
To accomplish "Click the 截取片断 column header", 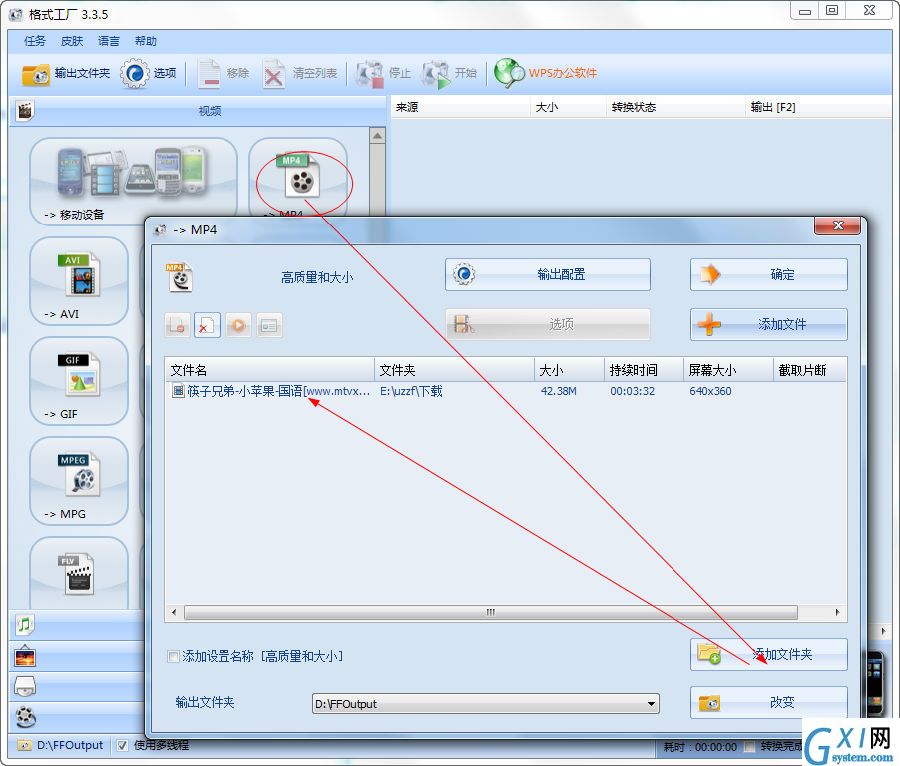I will tap(810, 370).
